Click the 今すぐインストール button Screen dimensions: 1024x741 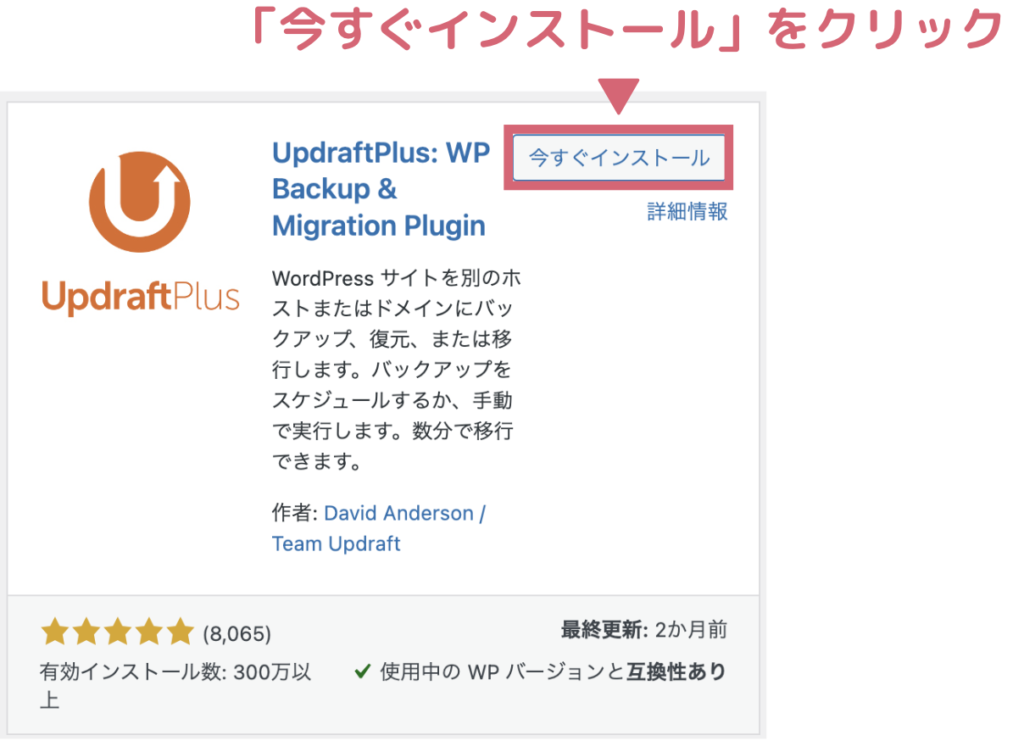(618, 157)
